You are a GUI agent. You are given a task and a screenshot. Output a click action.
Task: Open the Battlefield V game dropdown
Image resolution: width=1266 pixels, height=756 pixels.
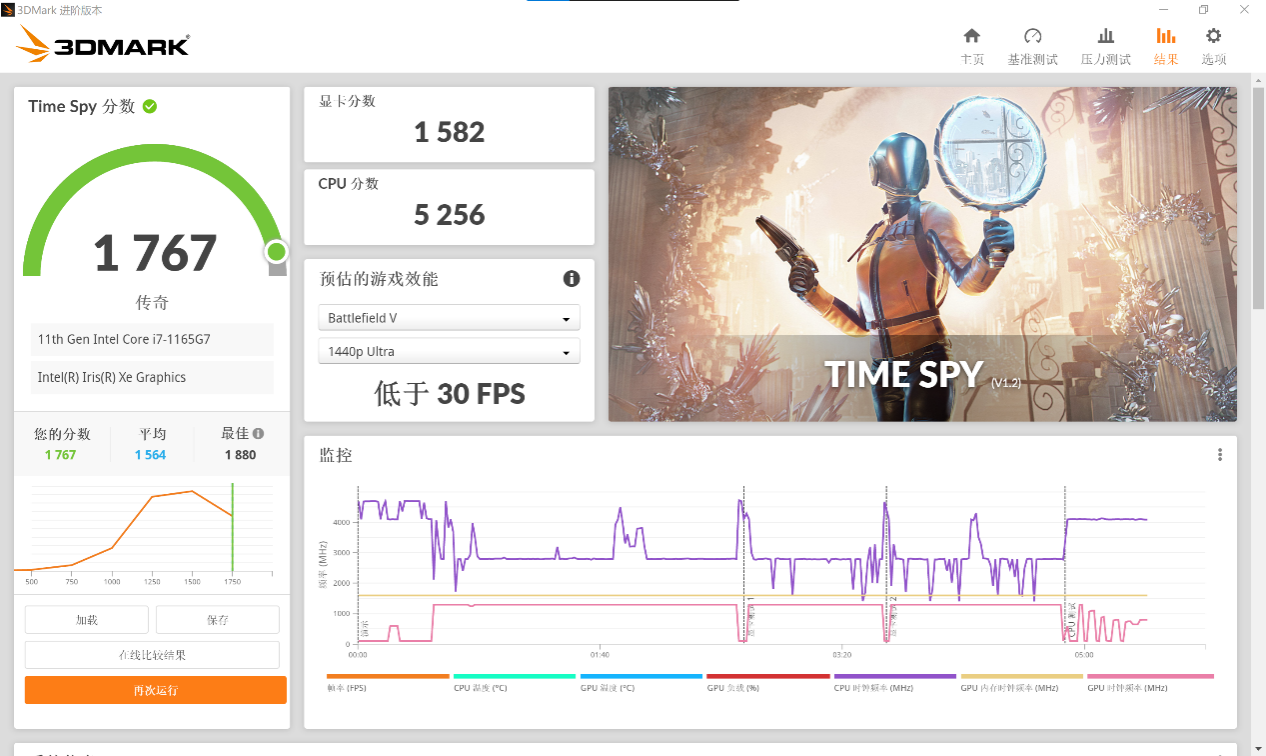click(449, 318)
